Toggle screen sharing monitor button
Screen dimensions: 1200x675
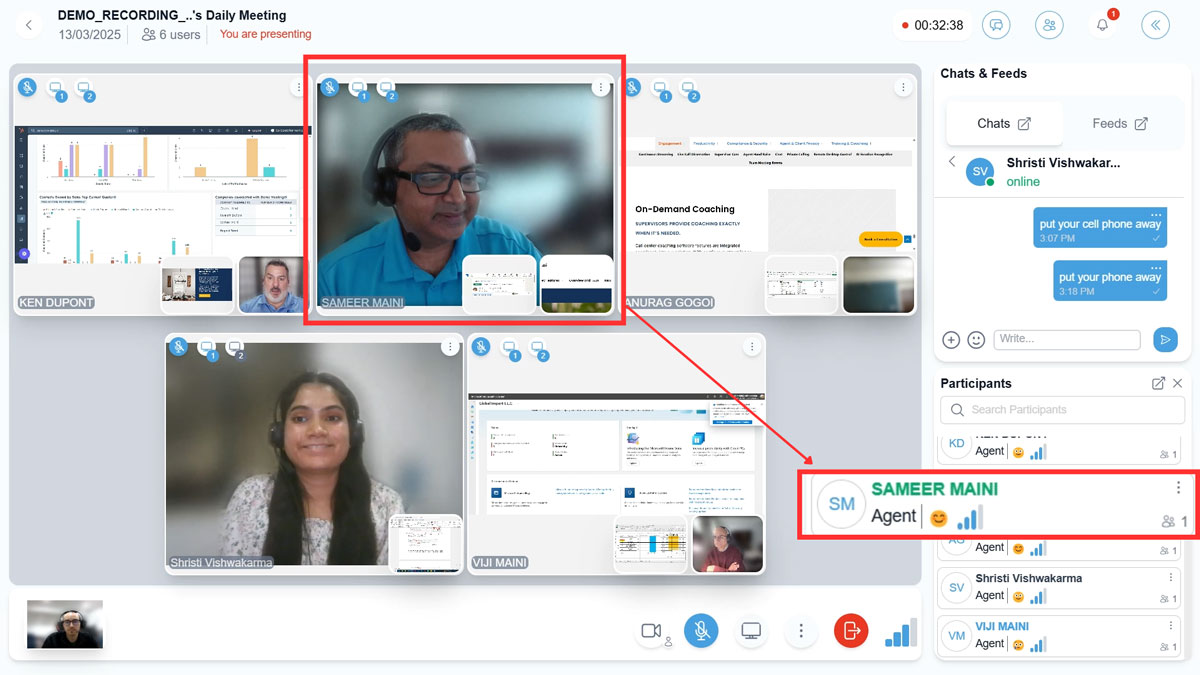click(x=751, y=631)
